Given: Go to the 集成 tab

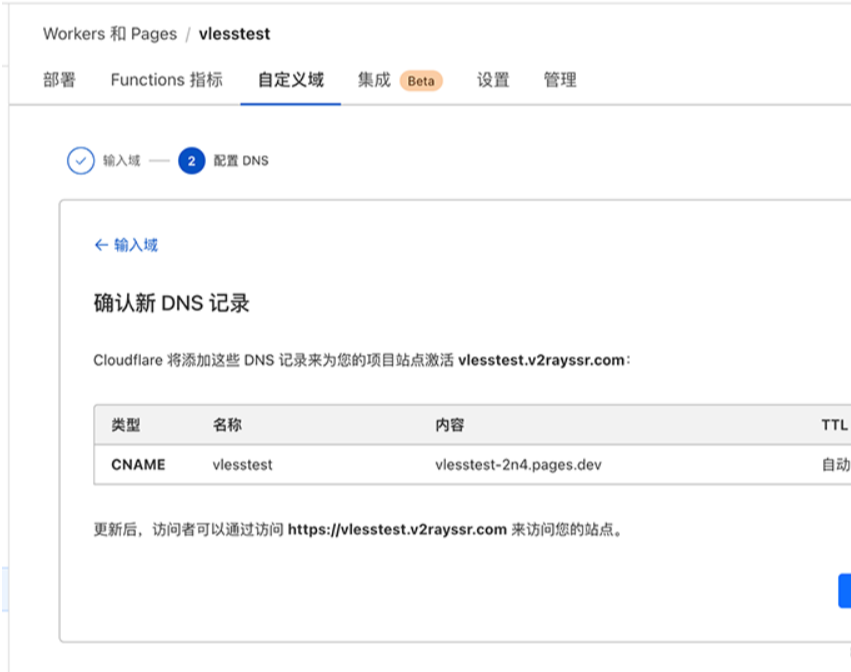Looking at the screenshot, I should (374, 80).
